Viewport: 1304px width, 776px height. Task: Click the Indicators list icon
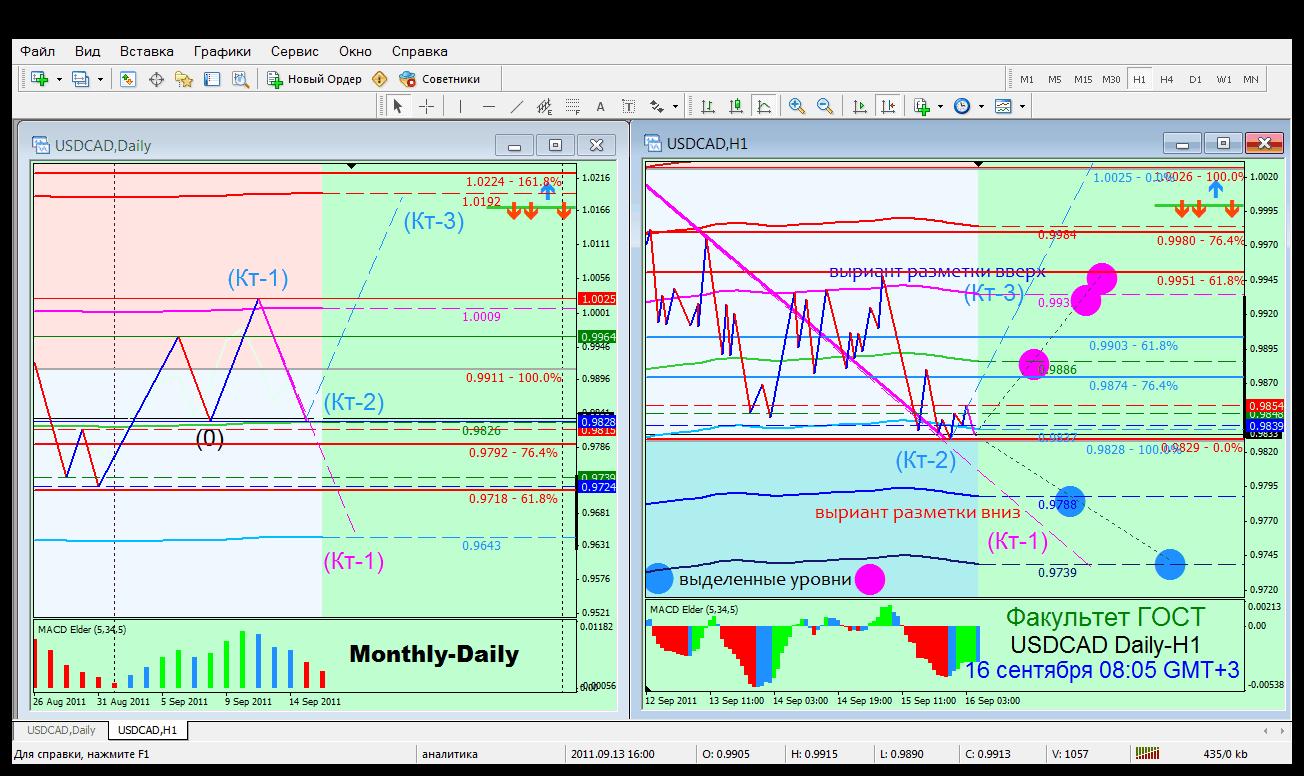click(x=921, y=106)
